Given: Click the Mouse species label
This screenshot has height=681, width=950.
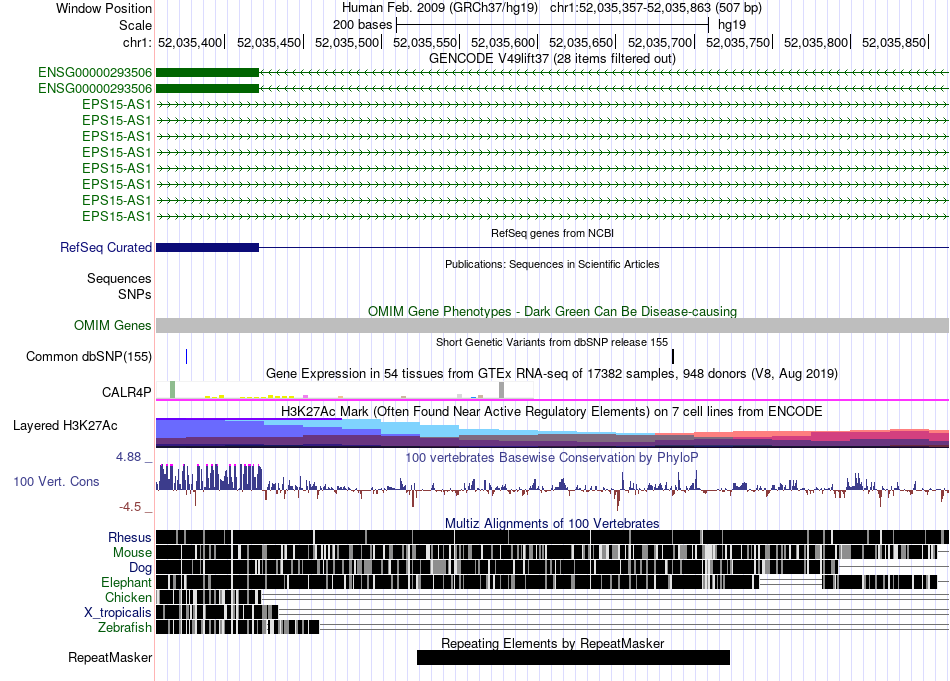Looking at the screenshot, I should click(132, 553).
